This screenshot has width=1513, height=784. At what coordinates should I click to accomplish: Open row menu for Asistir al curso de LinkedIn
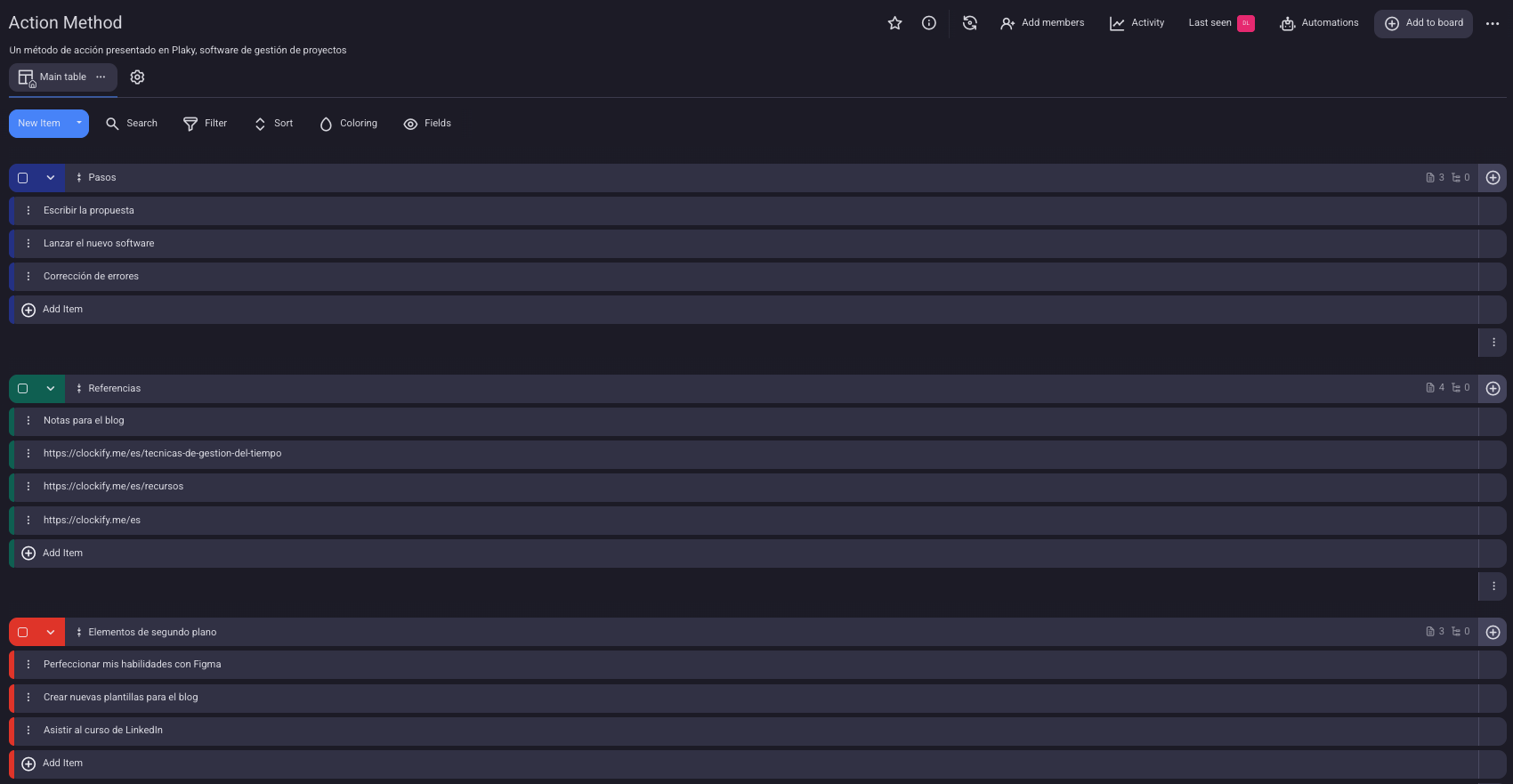(x=28, y=731)
